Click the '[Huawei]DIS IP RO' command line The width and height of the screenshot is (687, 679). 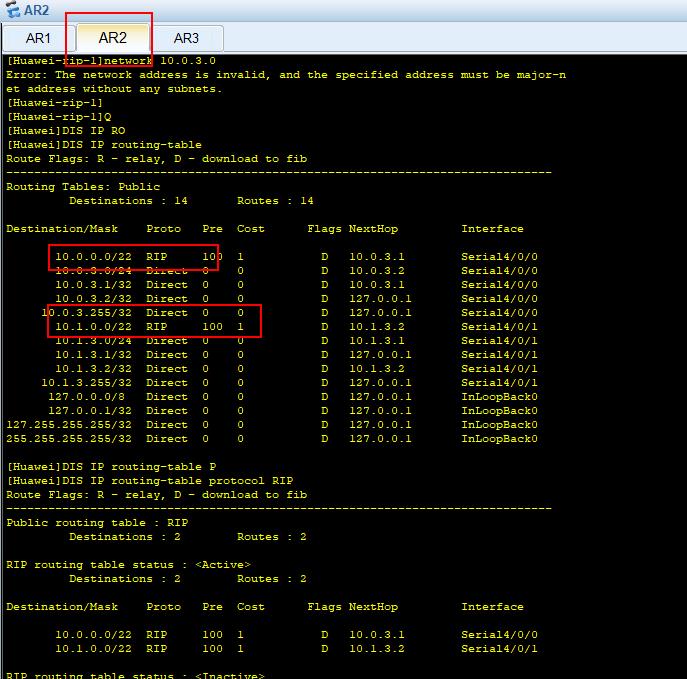point(66,131)
